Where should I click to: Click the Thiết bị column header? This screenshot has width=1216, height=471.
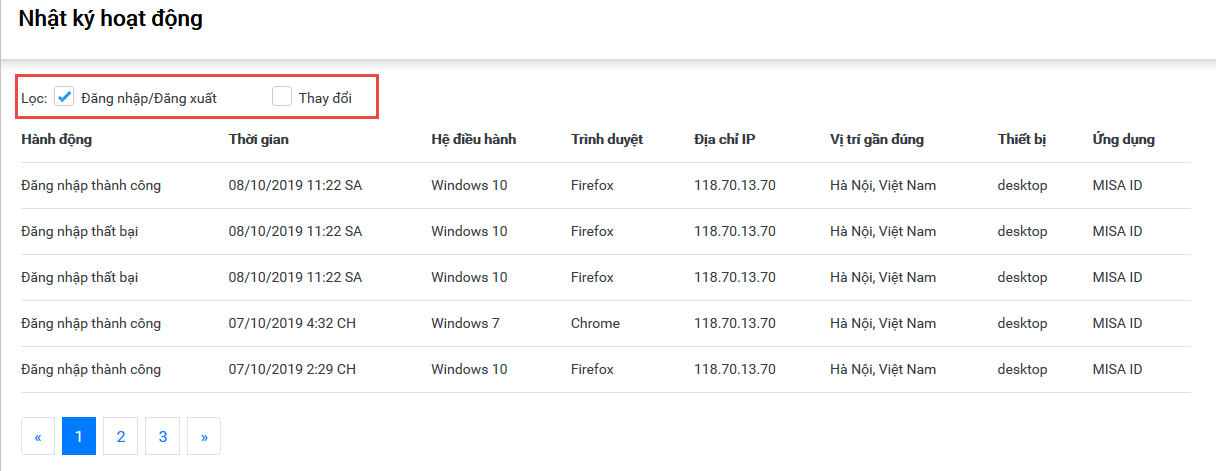[1021, 139]
